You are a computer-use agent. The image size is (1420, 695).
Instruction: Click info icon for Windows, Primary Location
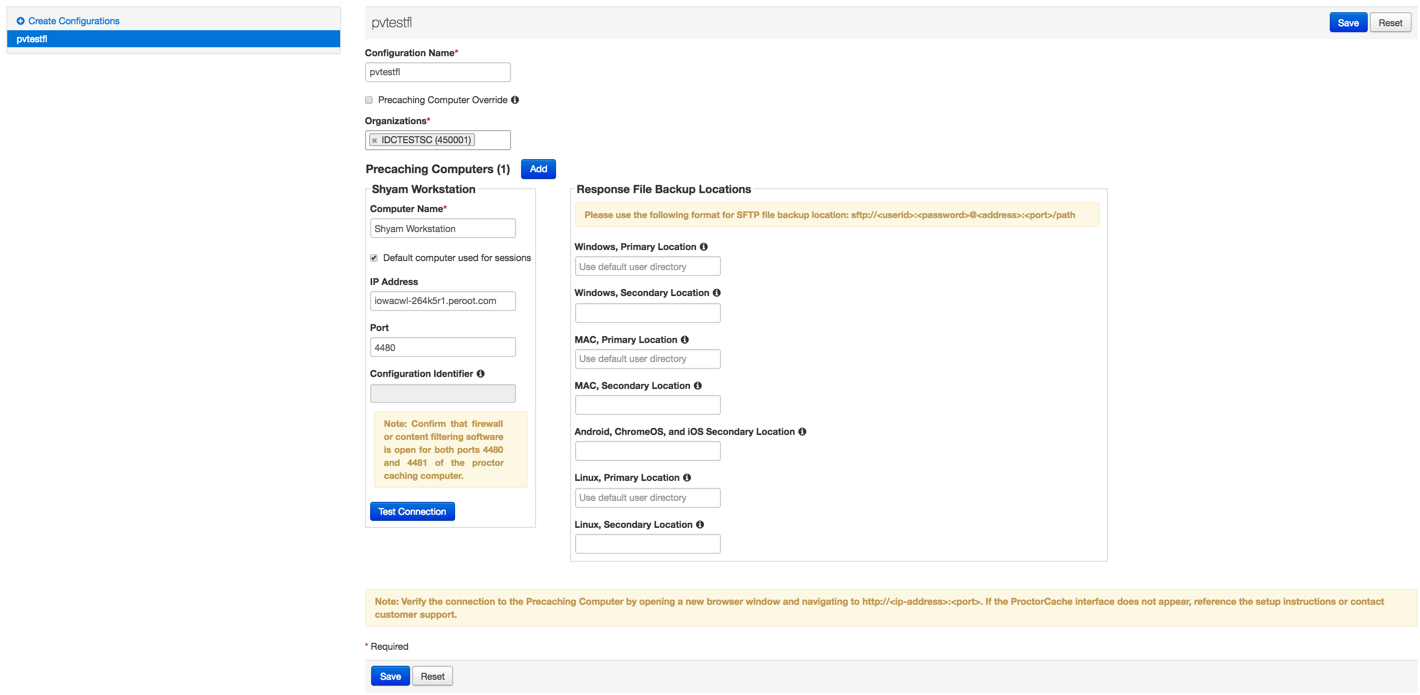coord(704,247)
